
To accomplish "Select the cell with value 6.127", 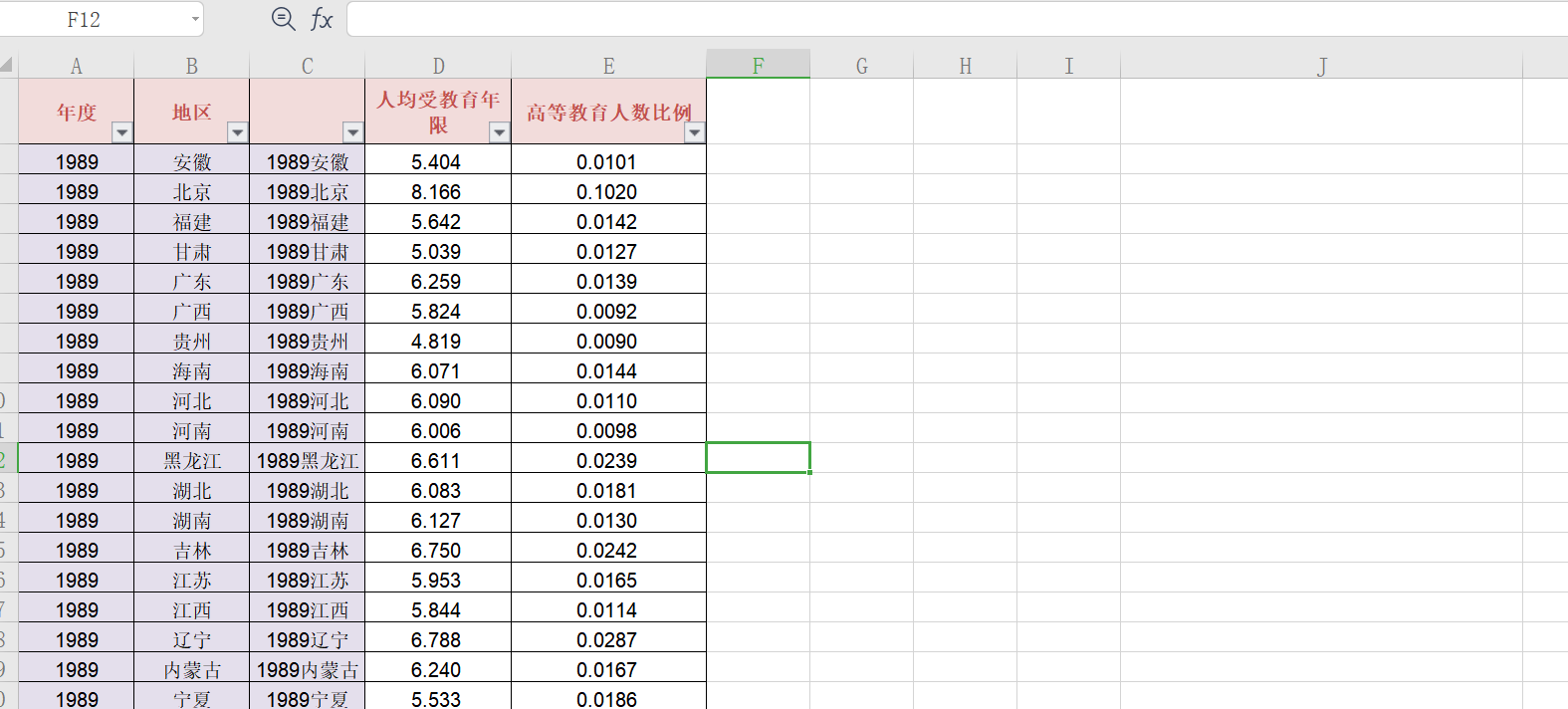I will (438, 520).
